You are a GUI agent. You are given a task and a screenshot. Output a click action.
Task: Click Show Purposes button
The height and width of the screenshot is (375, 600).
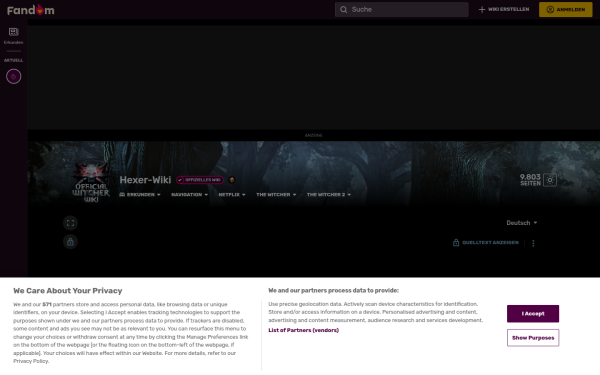(x=533, y=338)
